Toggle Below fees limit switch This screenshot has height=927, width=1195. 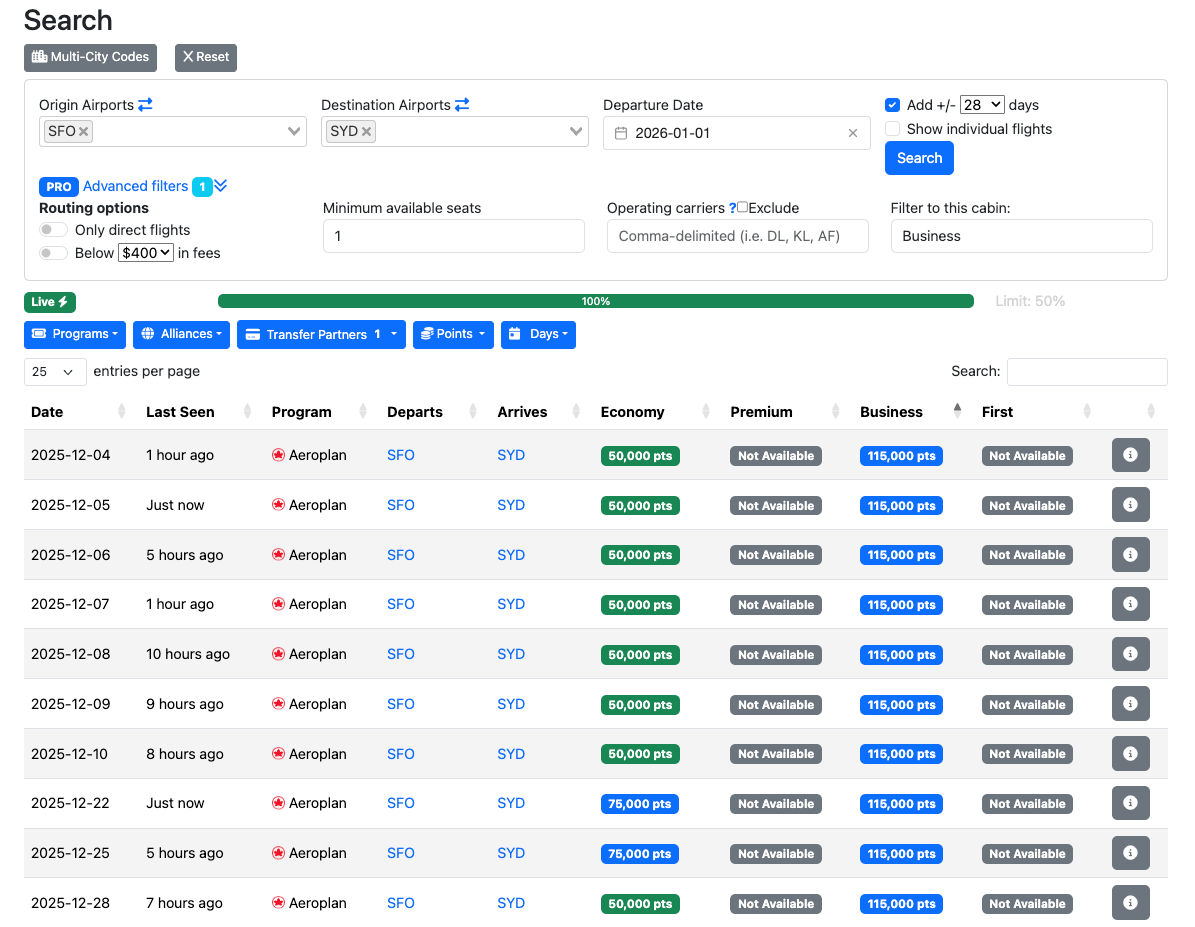tap(53, 253)
